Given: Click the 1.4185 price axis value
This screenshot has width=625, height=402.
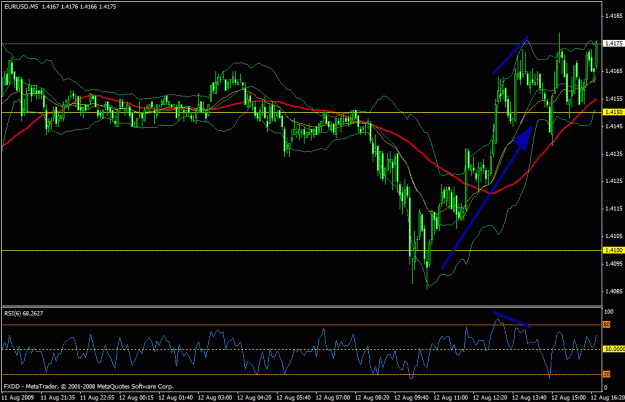Looking at the screenshot, I should coord(614,16).
